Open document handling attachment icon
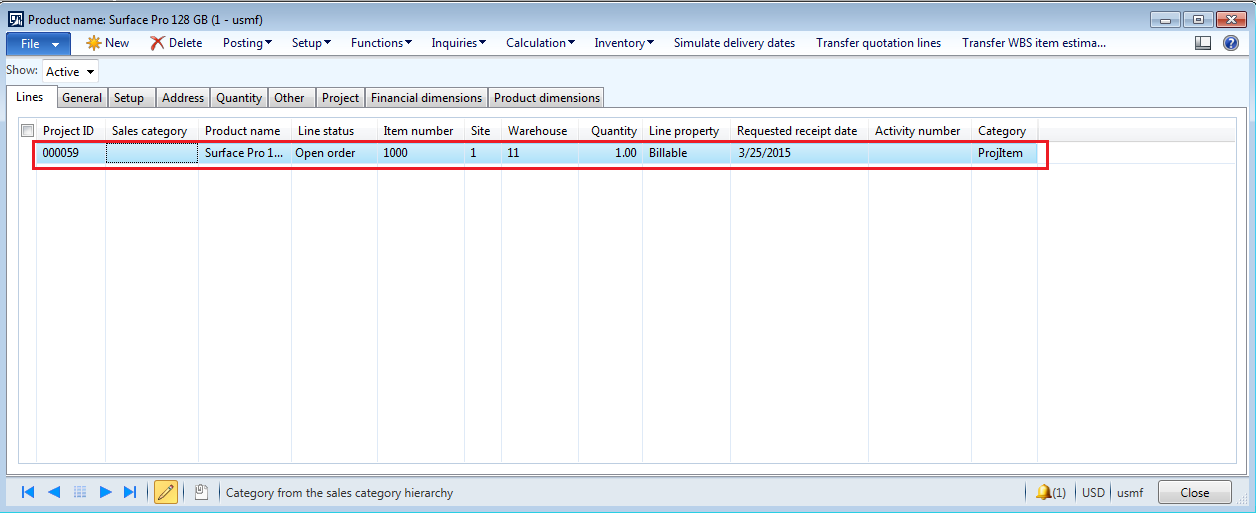 point(200,492)
